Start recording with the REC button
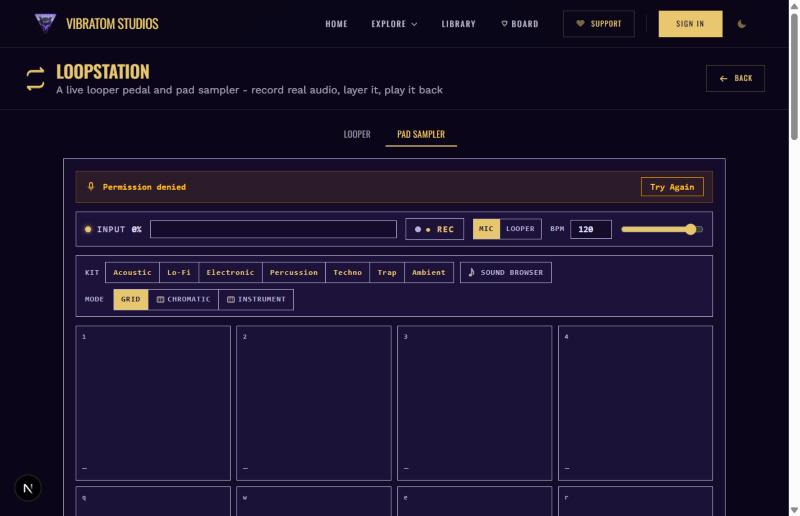The height and width of the screenshot is (516, 800). point(434,229)
